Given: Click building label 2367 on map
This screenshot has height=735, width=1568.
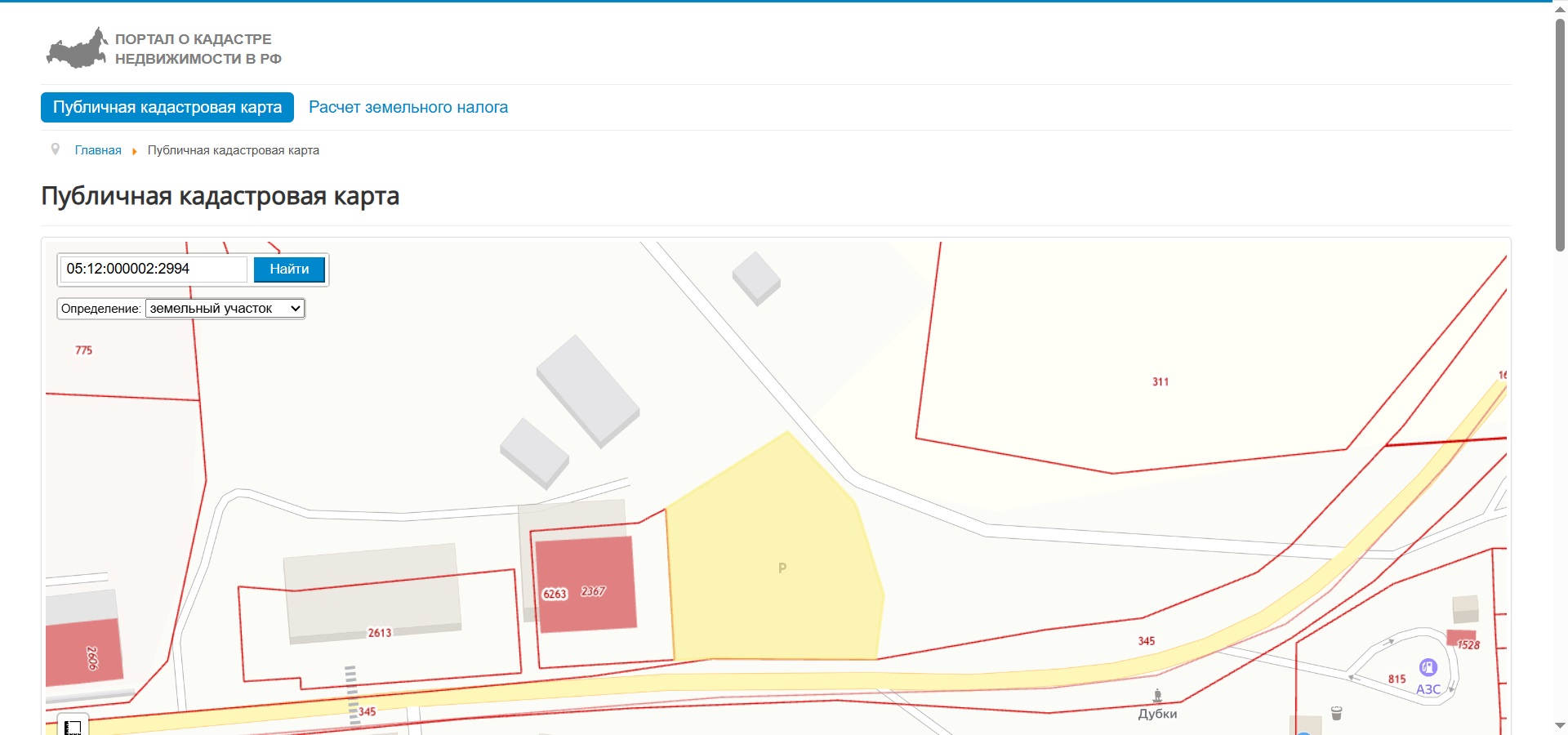Looking at the screenshot, I should point(594,591).
